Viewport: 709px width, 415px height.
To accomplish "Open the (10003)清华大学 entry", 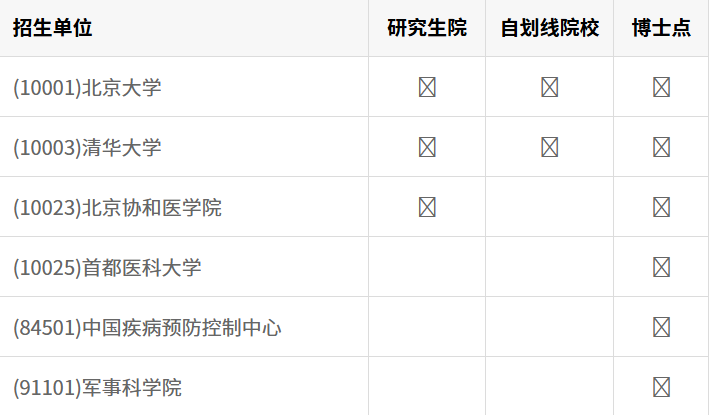I will coord(87,147).
